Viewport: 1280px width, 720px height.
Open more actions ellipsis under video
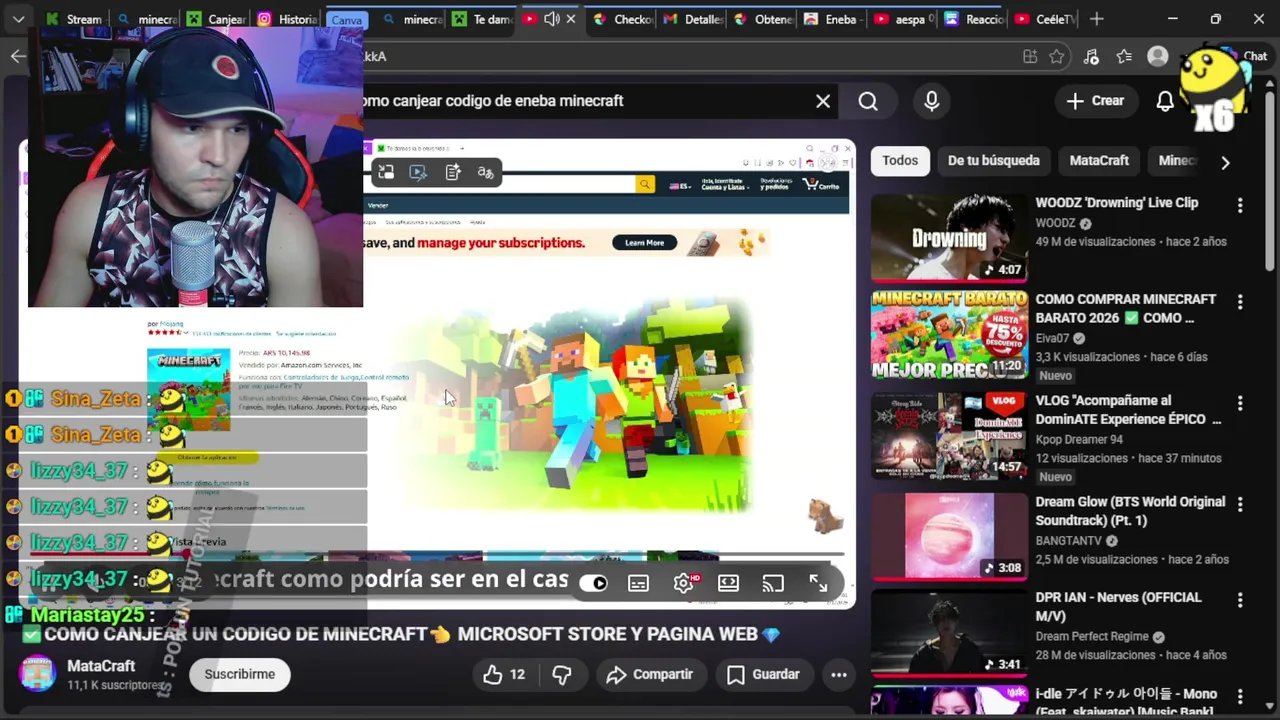[839, 674]
